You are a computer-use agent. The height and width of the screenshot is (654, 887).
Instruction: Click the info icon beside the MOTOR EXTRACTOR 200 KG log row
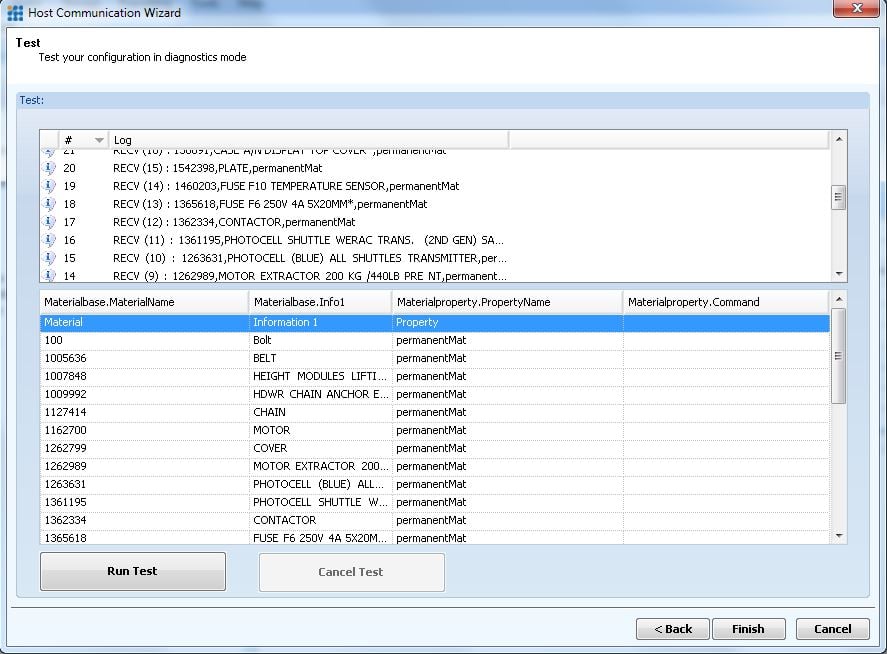(x=48, y=276)
